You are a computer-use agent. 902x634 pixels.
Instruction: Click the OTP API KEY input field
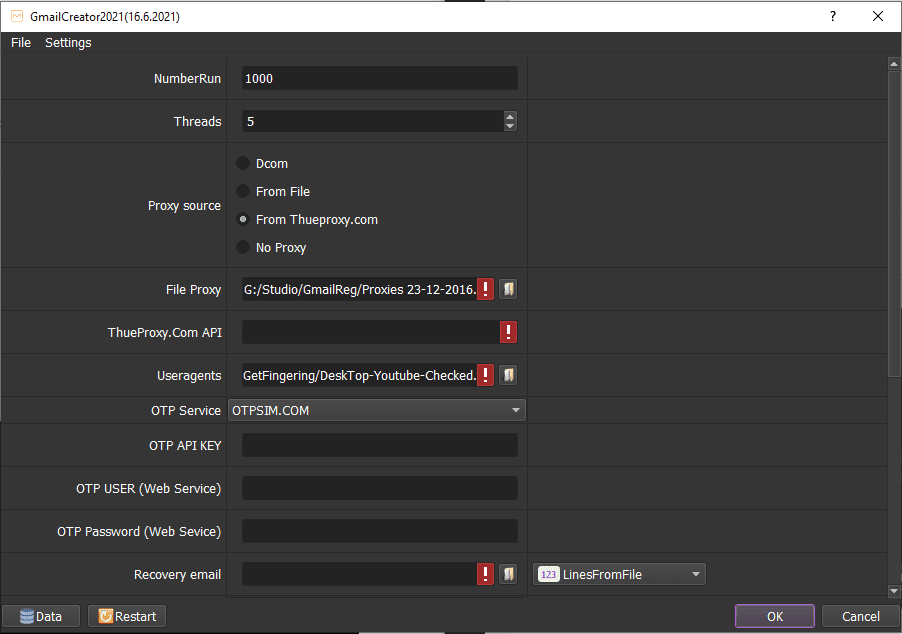[x=380, y=445]
